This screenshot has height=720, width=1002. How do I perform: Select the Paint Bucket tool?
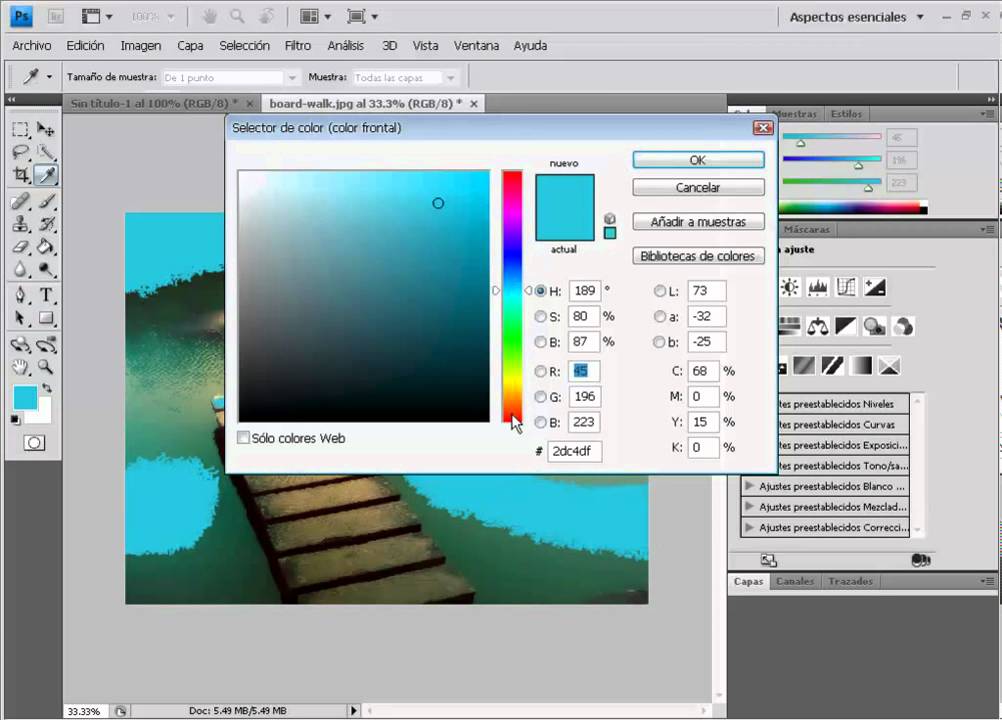(45, 246)
